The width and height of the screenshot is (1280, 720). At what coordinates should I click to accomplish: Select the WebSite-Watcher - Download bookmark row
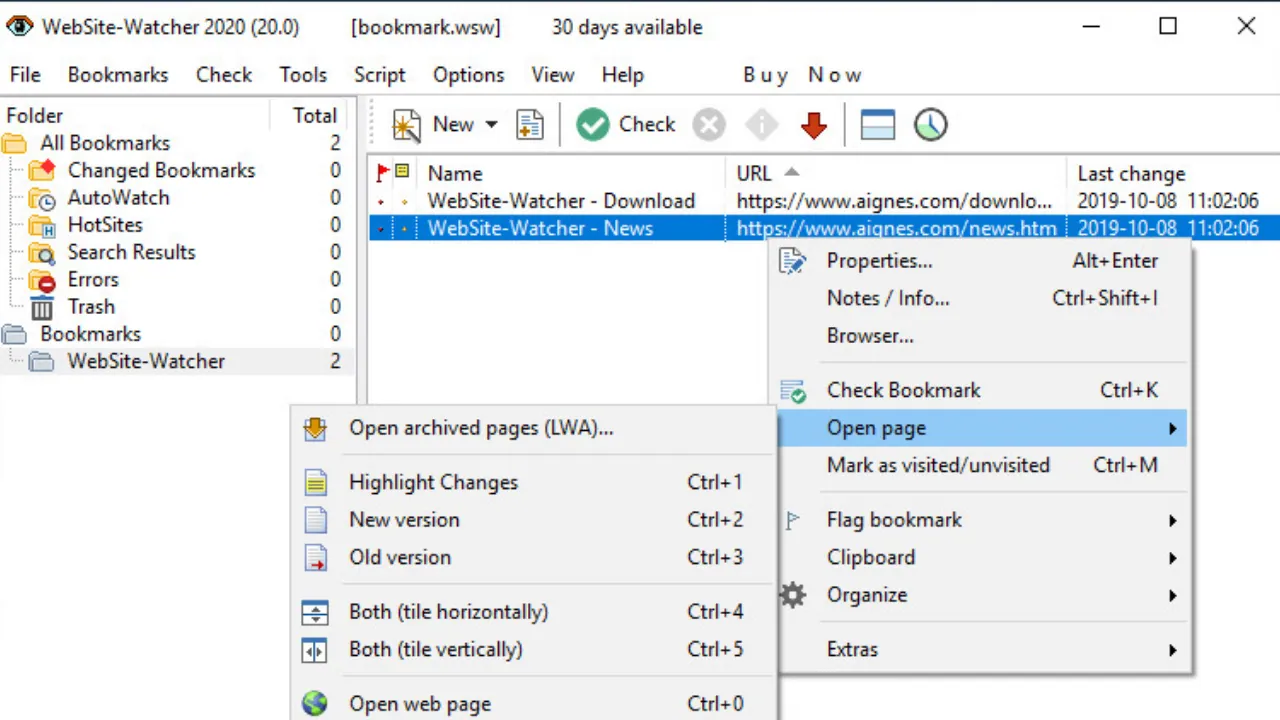[824, 201]
